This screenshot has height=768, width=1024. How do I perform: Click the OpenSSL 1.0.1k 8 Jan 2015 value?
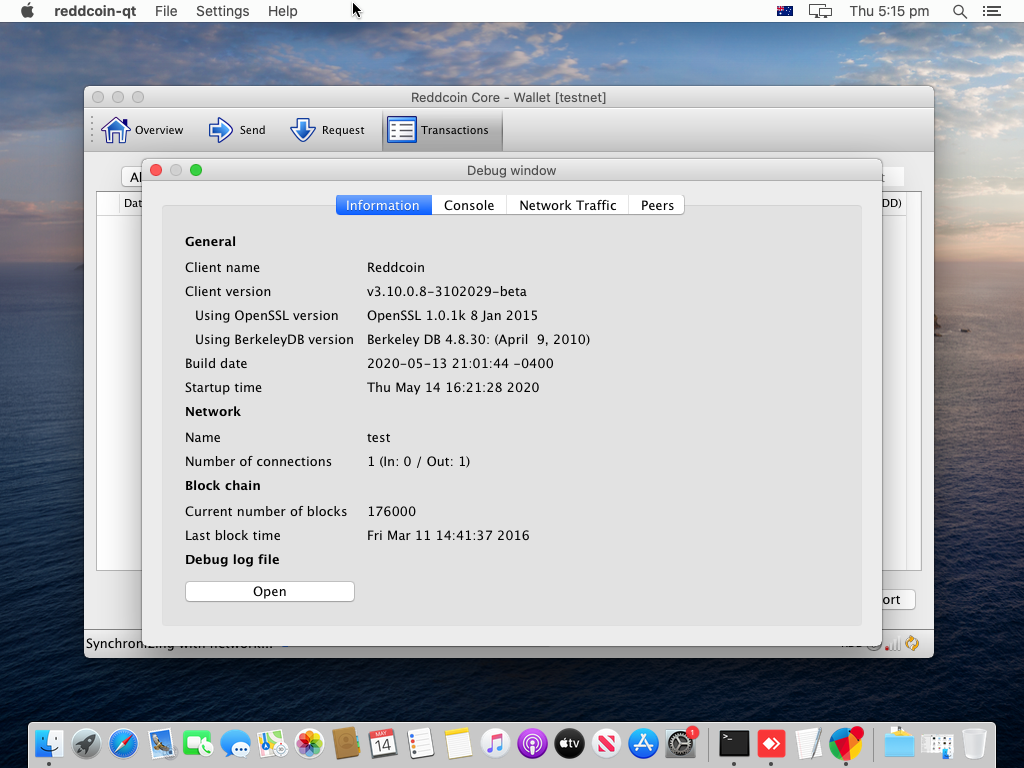pos(452,315)
